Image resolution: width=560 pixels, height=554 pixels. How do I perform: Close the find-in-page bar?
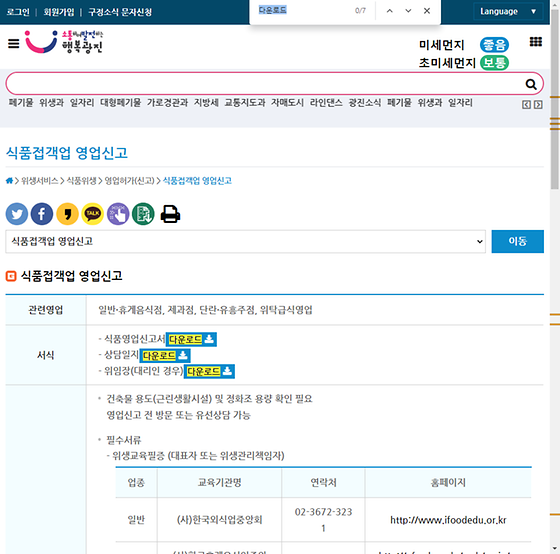coord(427,11)
